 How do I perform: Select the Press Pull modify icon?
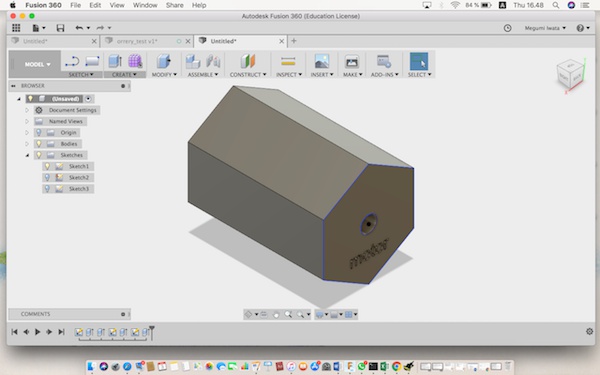tap(164, 61)
